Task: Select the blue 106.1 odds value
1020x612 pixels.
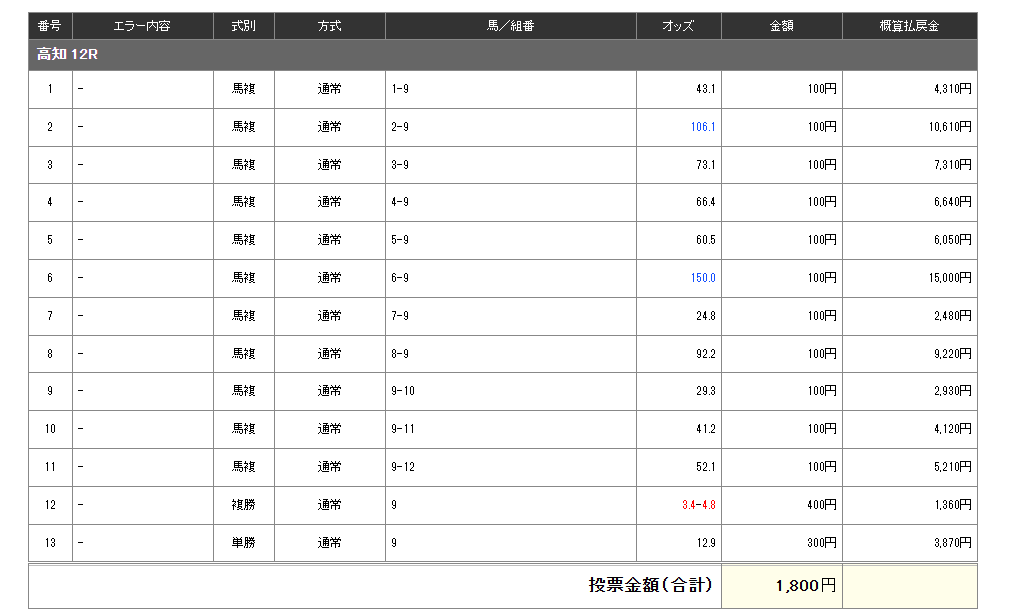Action: click(703, 127)
